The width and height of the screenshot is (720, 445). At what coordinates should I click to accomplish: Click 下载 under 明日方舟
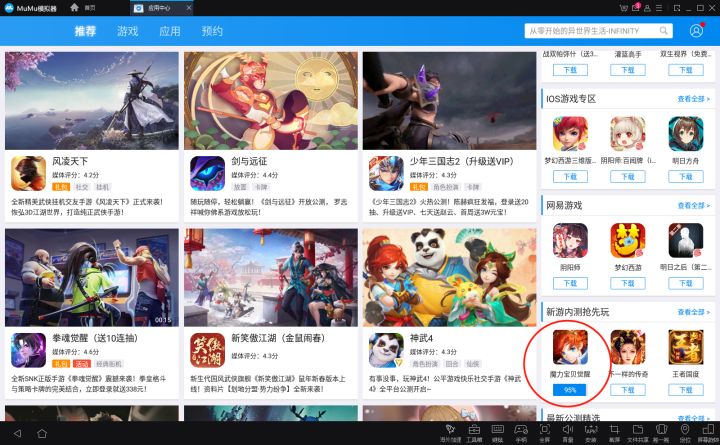tap(686, 177)
